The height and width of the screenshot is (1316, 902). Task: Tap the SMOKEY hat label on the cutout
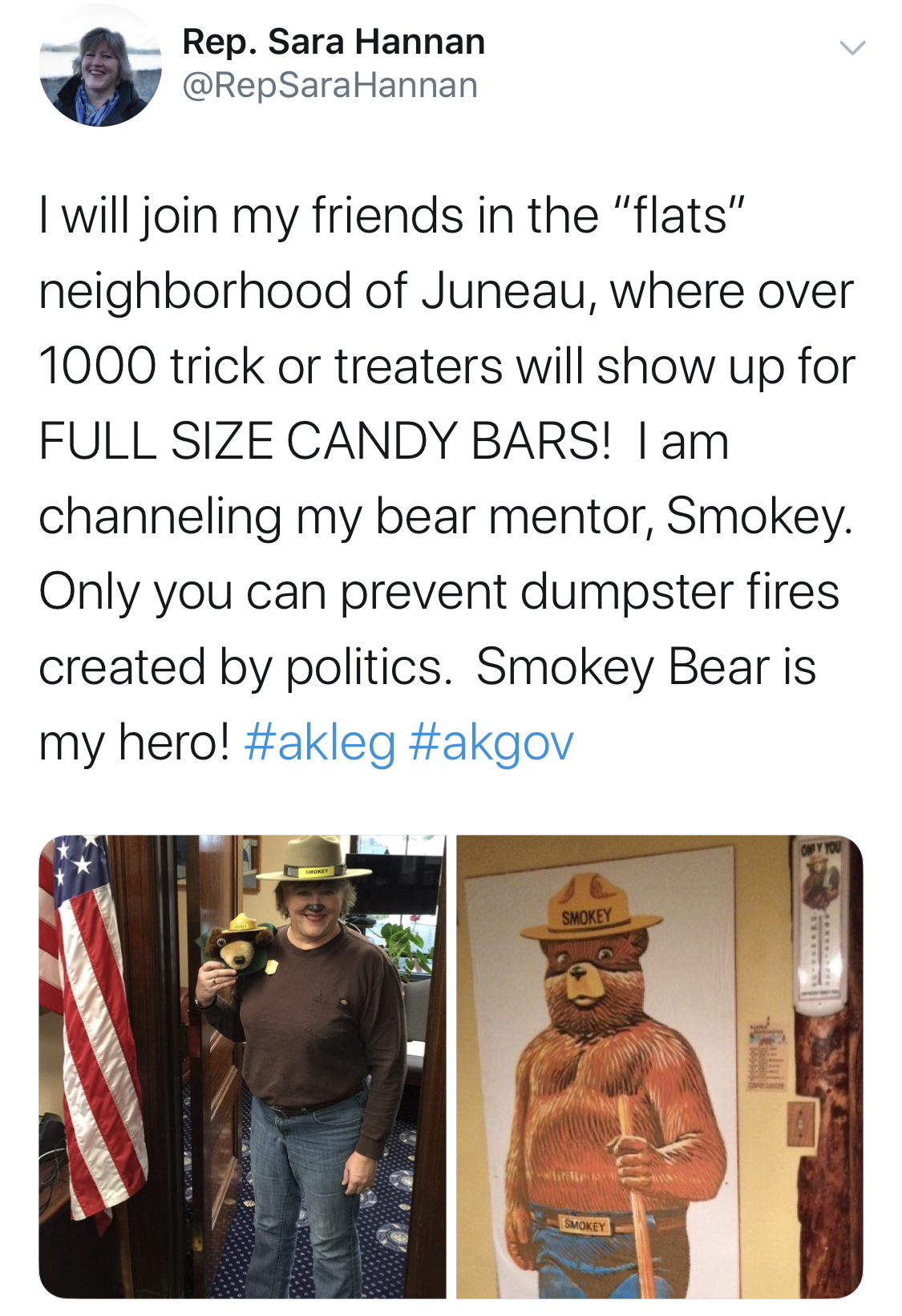coord(587,917)
